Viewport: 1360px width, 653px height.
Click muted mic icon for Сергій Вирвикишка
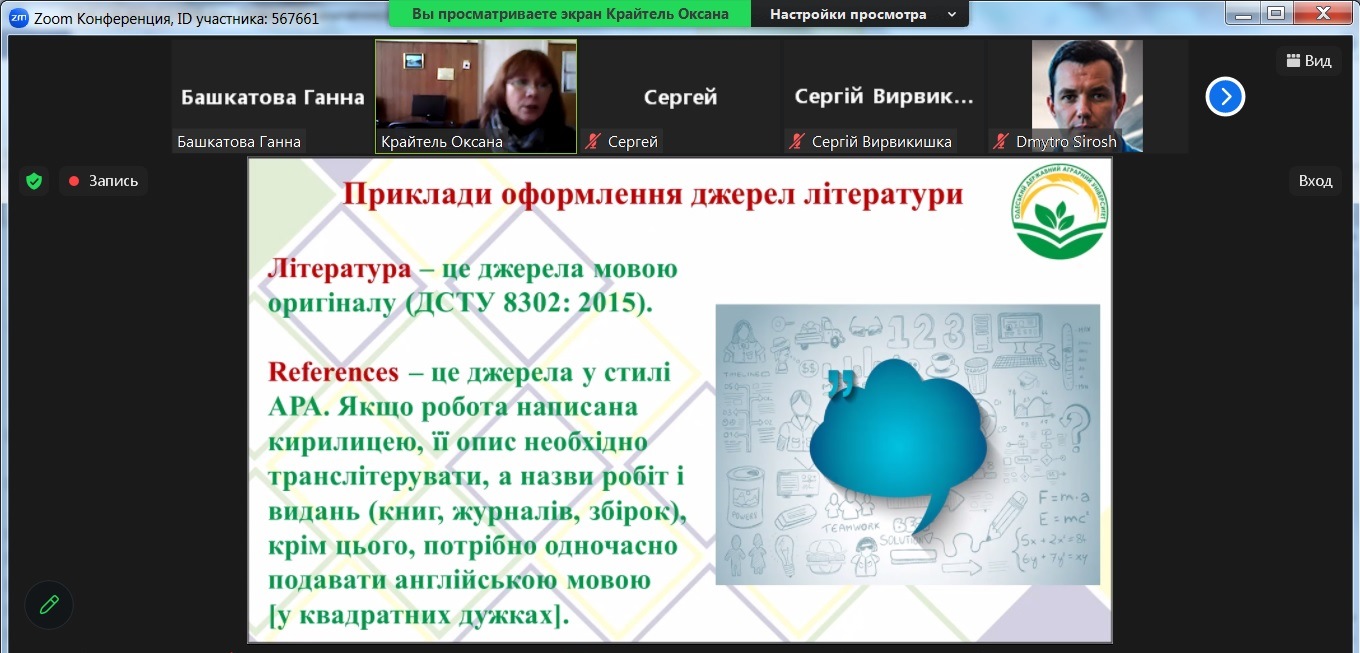[798, 142]
